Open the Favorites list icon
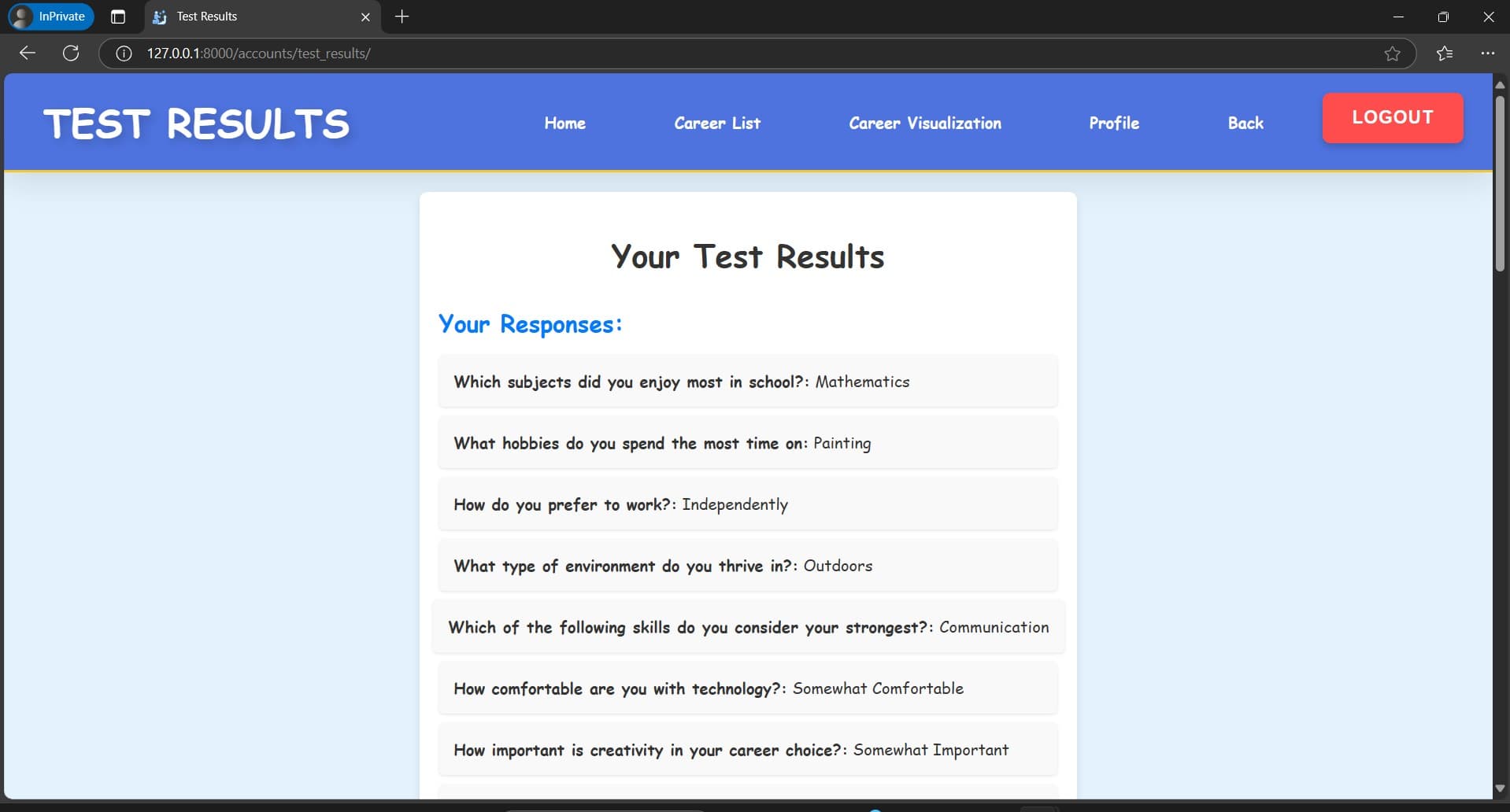 tap(1444, 54)
